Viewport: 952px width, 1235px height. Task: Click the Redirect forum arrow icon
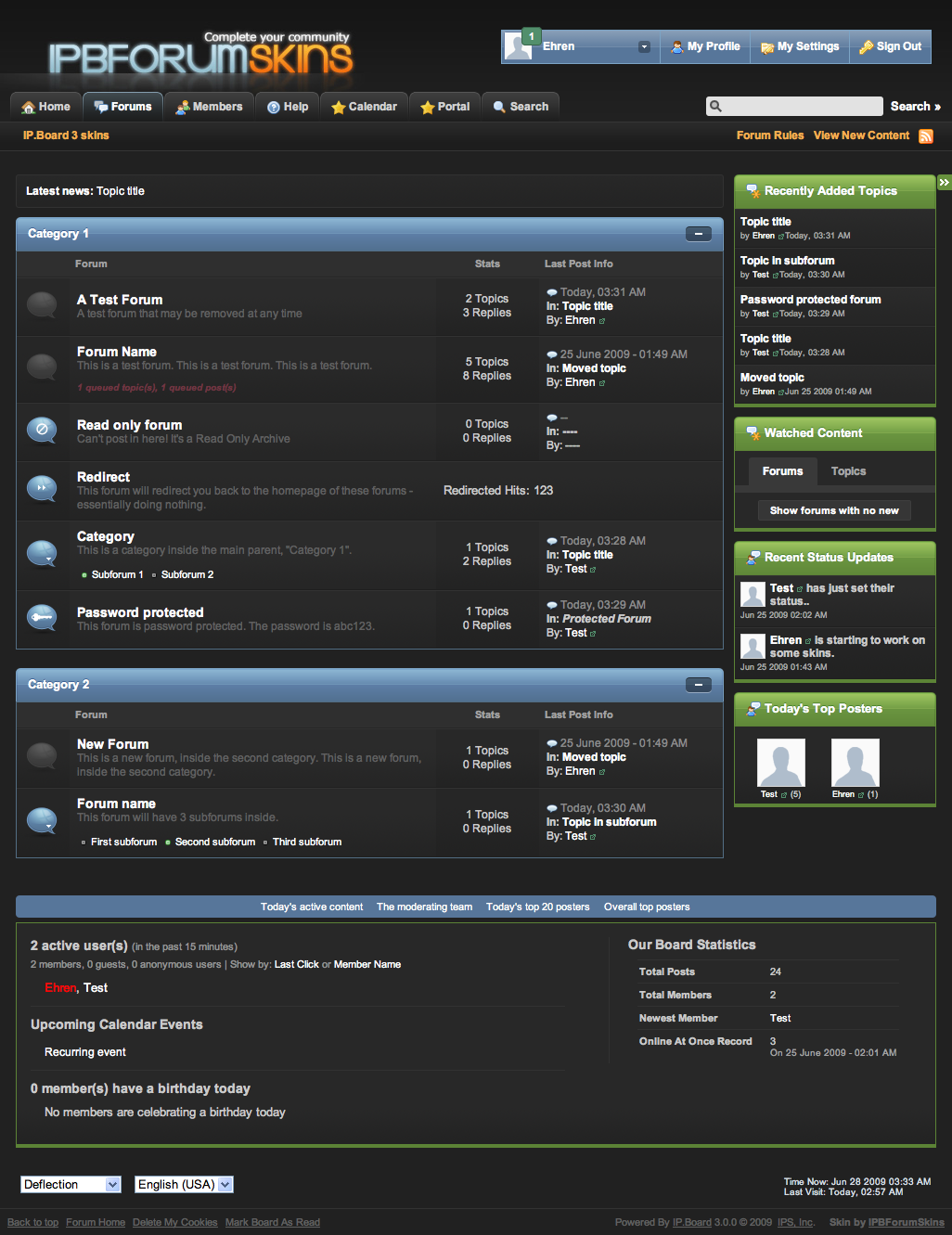tap(42, 488)
